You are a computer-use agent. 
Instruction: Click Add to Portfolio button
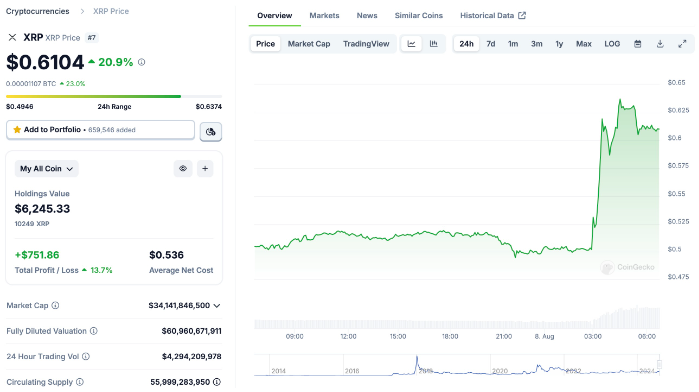click(100, 130)
